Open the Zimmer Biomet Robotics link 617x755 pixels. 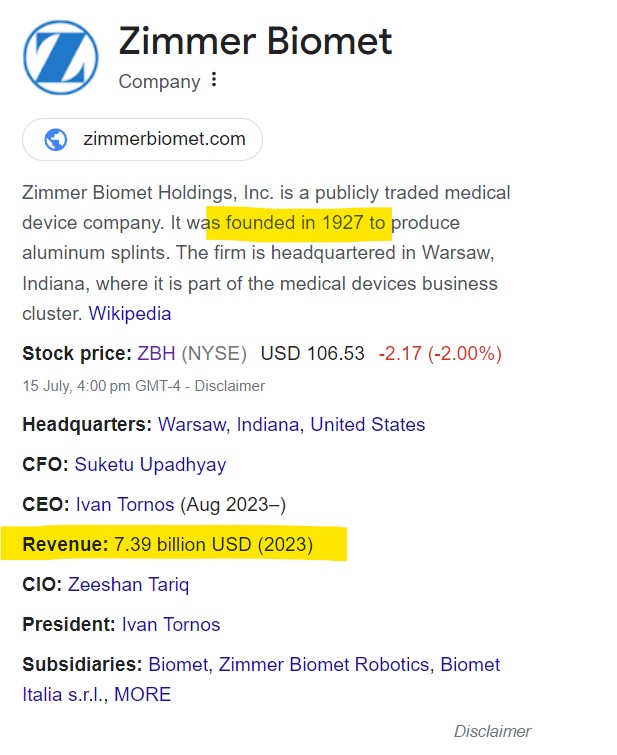click(x=324, y=664)
